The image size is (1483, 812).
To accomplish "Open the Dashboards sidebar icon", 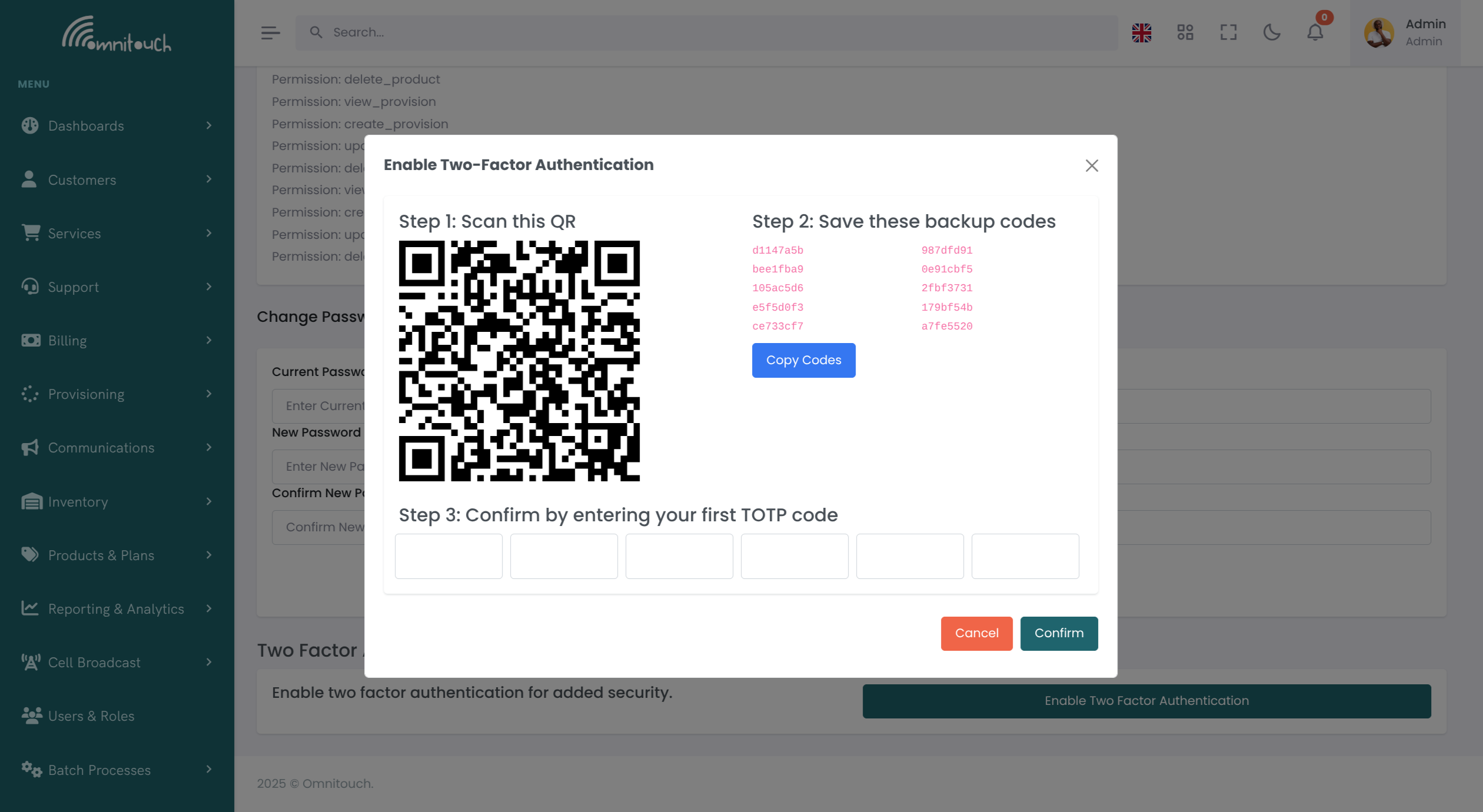I will (30, 125).
